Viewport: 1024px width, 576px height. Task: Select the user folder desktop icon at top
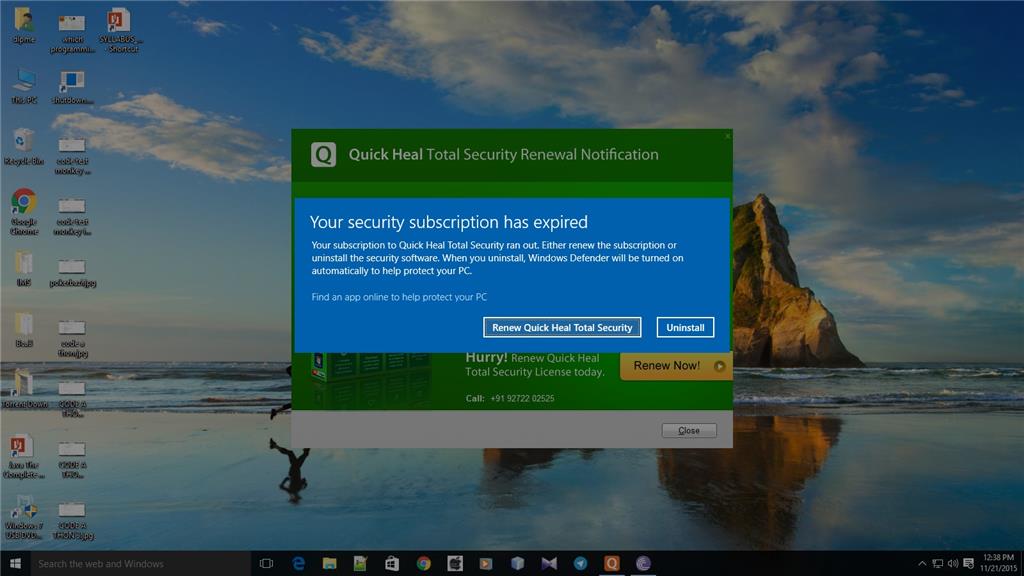click(24, 25)
